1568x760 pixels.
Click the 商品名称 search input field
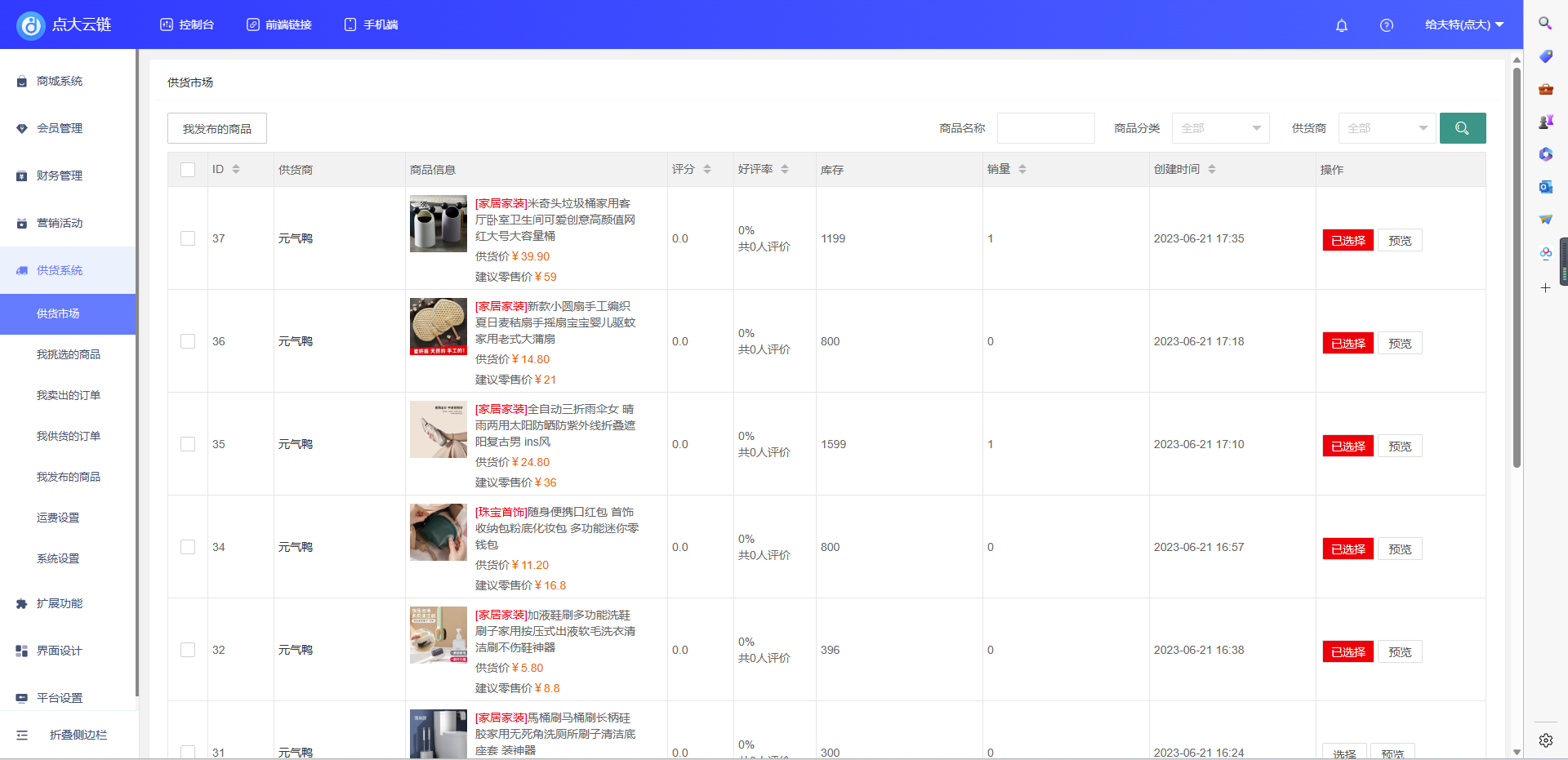(x=1045, y=128)
